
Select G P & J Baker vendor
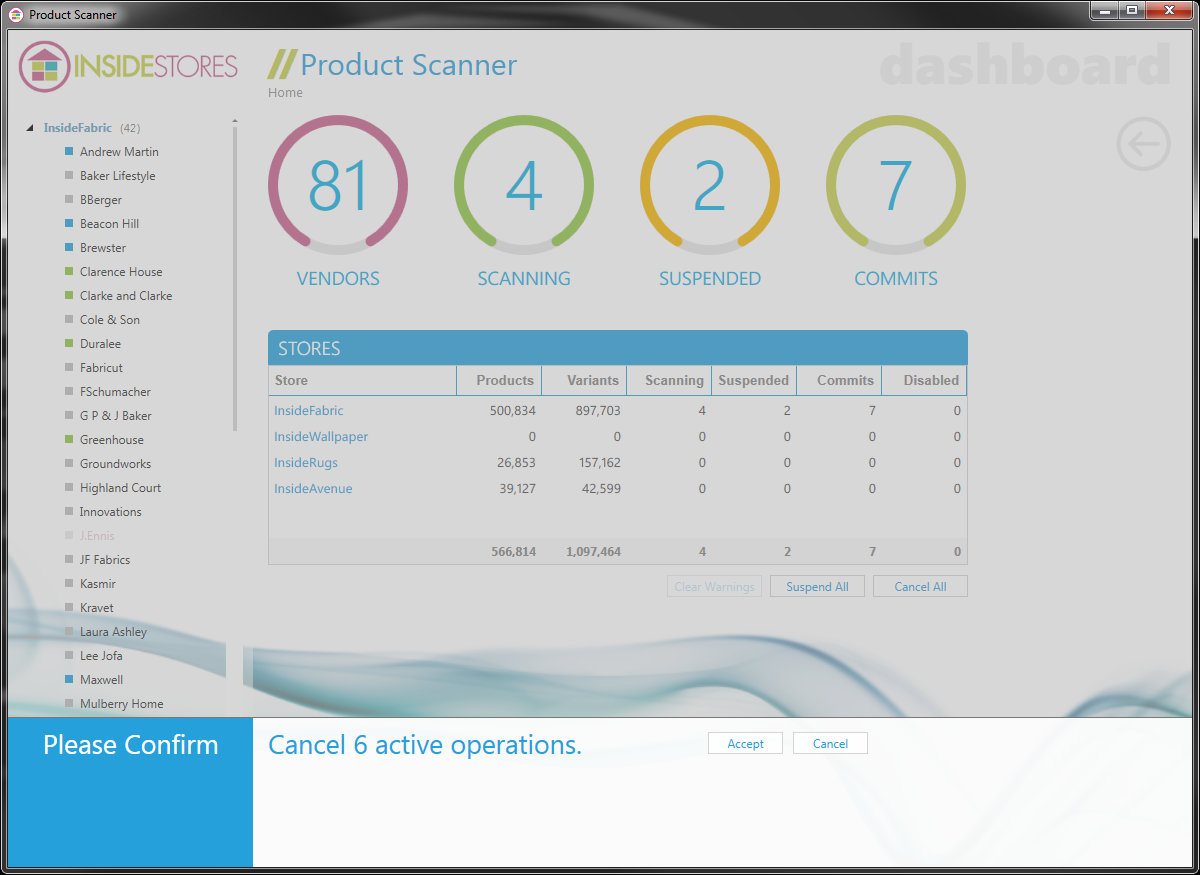click(x=116, y=416)
